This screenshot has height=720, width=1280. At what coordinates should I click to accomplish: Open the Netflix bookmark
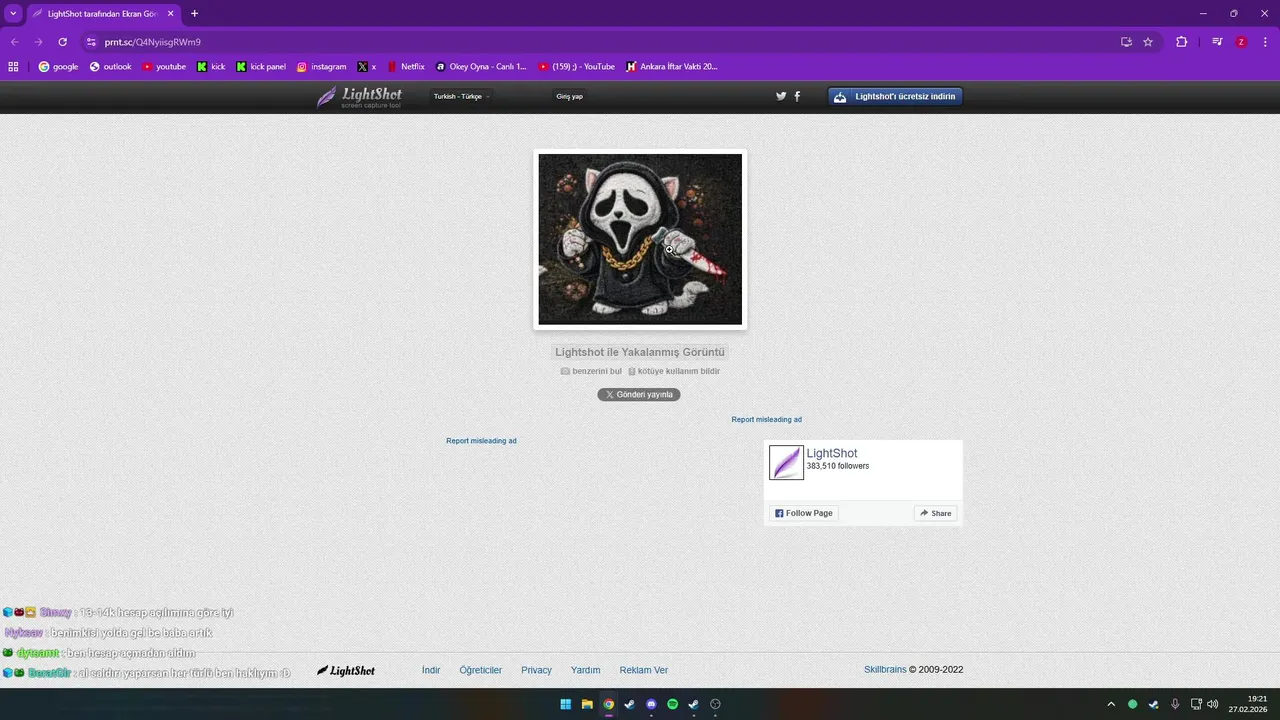[406, 67]
